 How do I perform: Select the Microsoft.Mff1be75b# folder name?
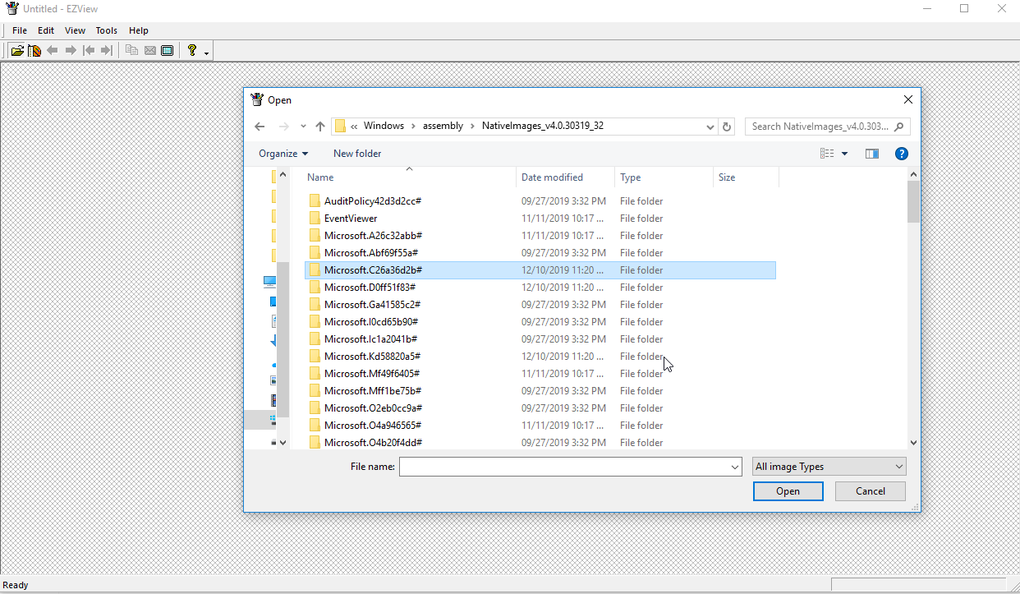[x=373, y=391]
